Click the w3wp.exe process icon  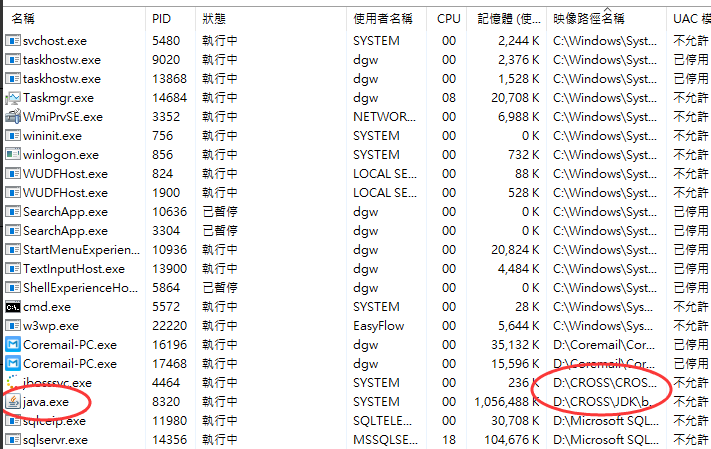click(x=13, y=326)
